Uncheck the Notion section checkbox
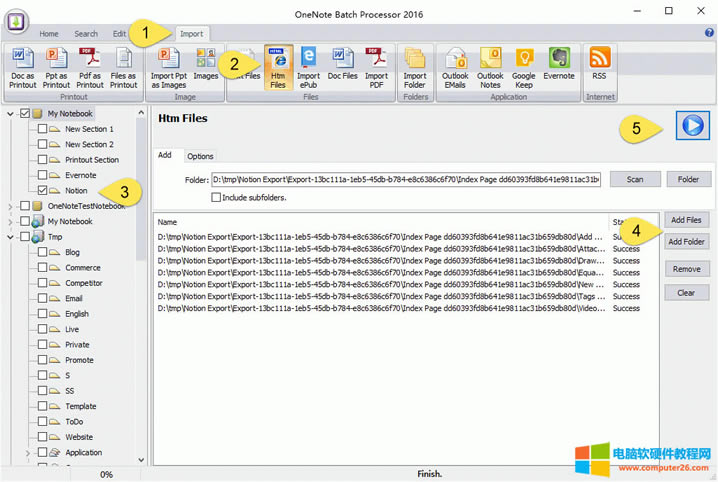Viewport: 718px width, 482px height. point(42,190)
